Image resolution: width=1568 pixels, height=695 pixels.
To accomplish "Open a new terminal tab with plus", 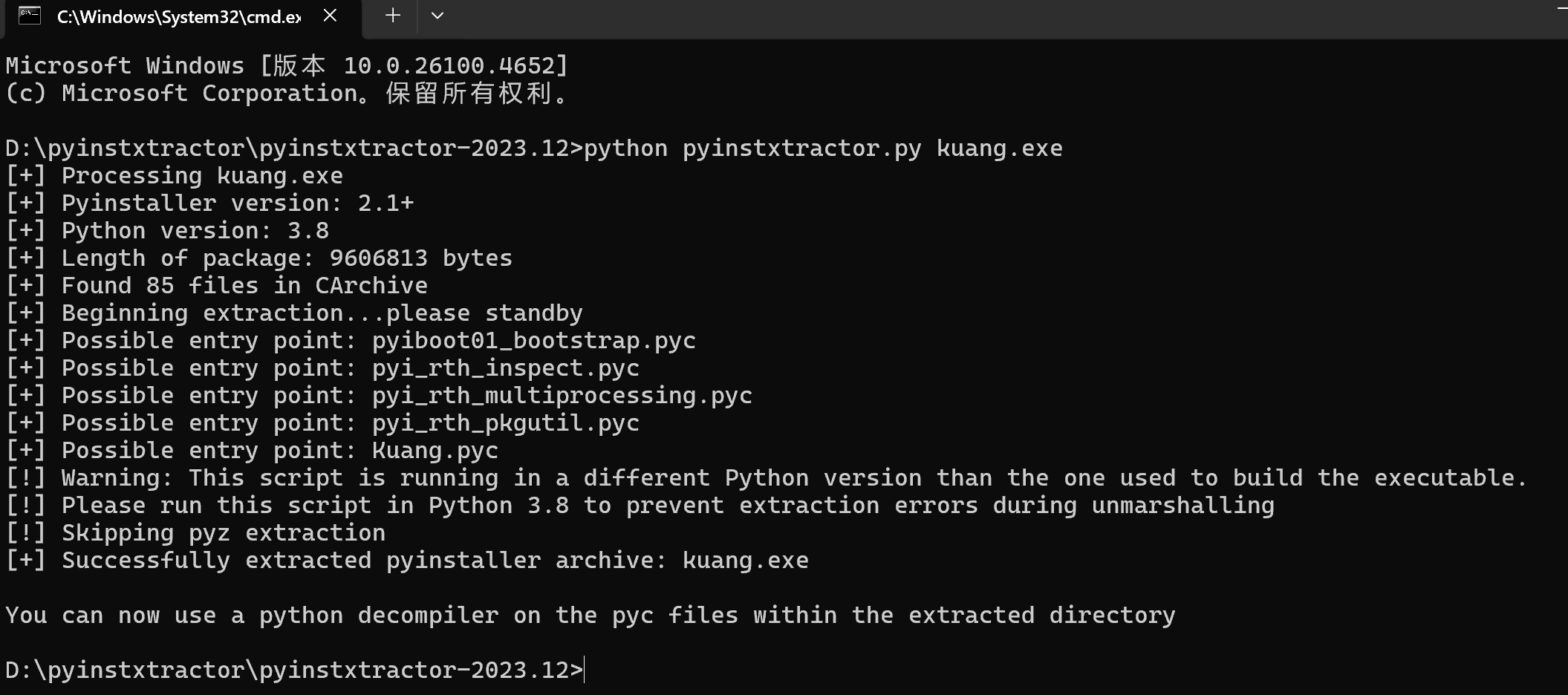I will [x=393, y=16].
